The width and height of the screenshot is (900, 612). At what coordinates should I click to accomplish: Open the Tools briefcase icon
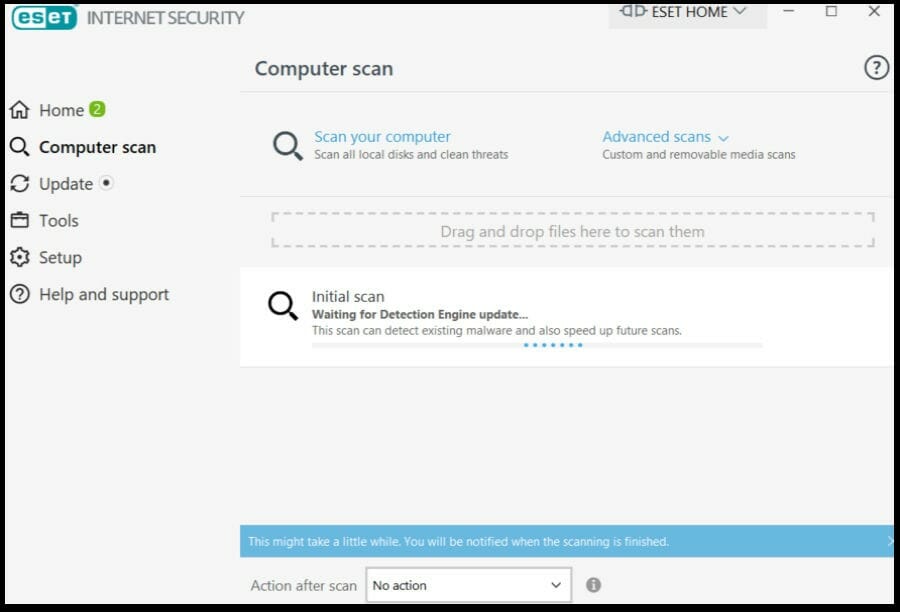tap(20, 220)
